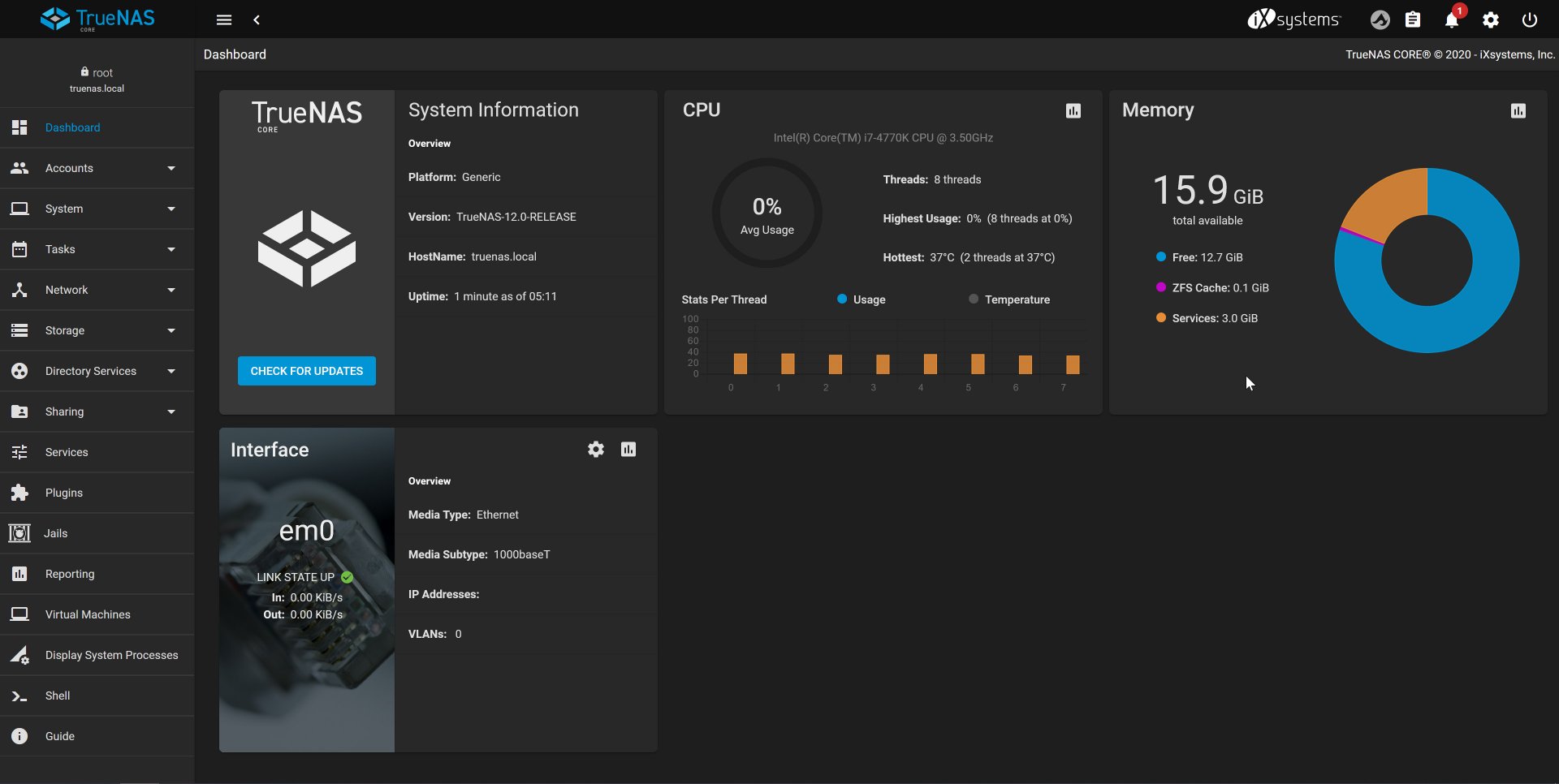Open alerts notification bell
Screen dimensions: 1559x784
point(1452,19)
